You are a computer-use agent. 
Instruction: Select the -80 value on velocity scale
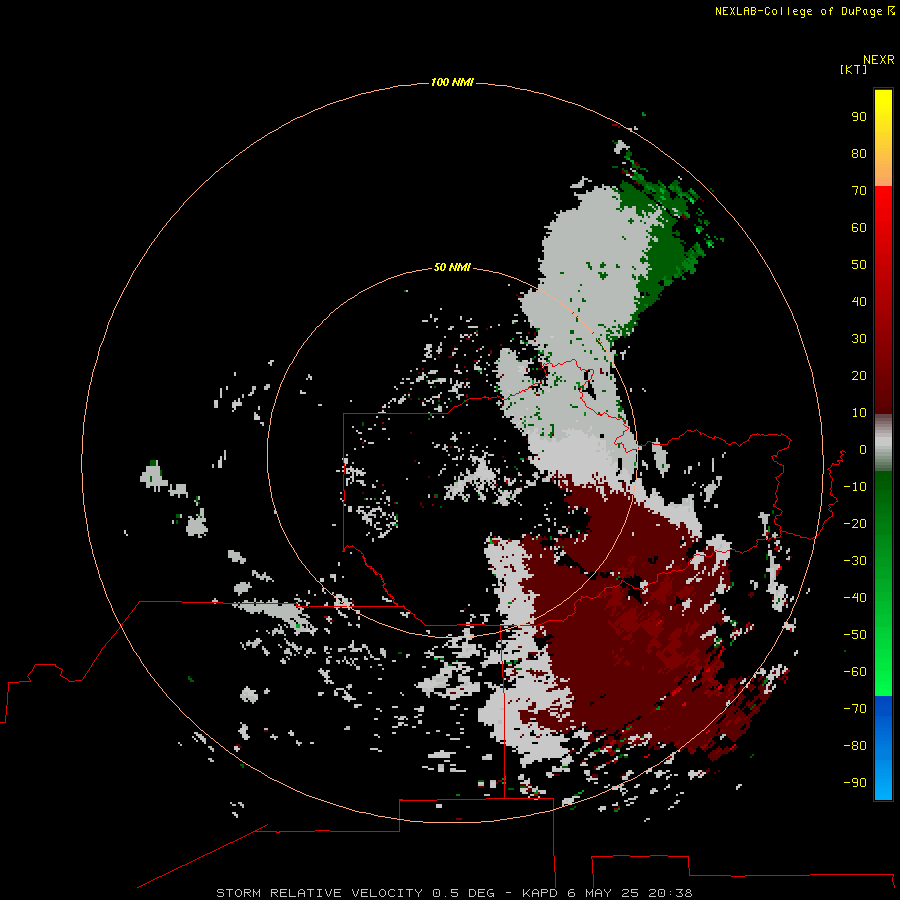[855, 746]
